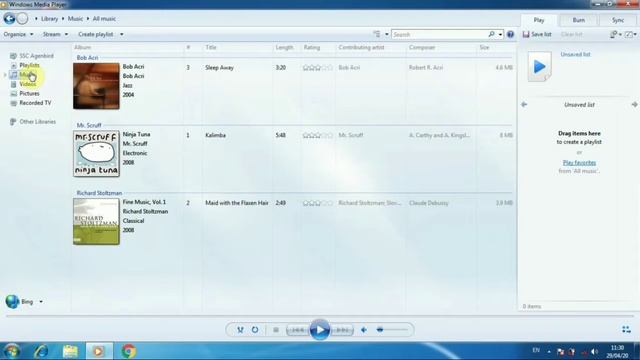The width and height of the screenshot is (640, 360).
Task: Click the greyed forward navigation arrow
Action: (22, 18)
